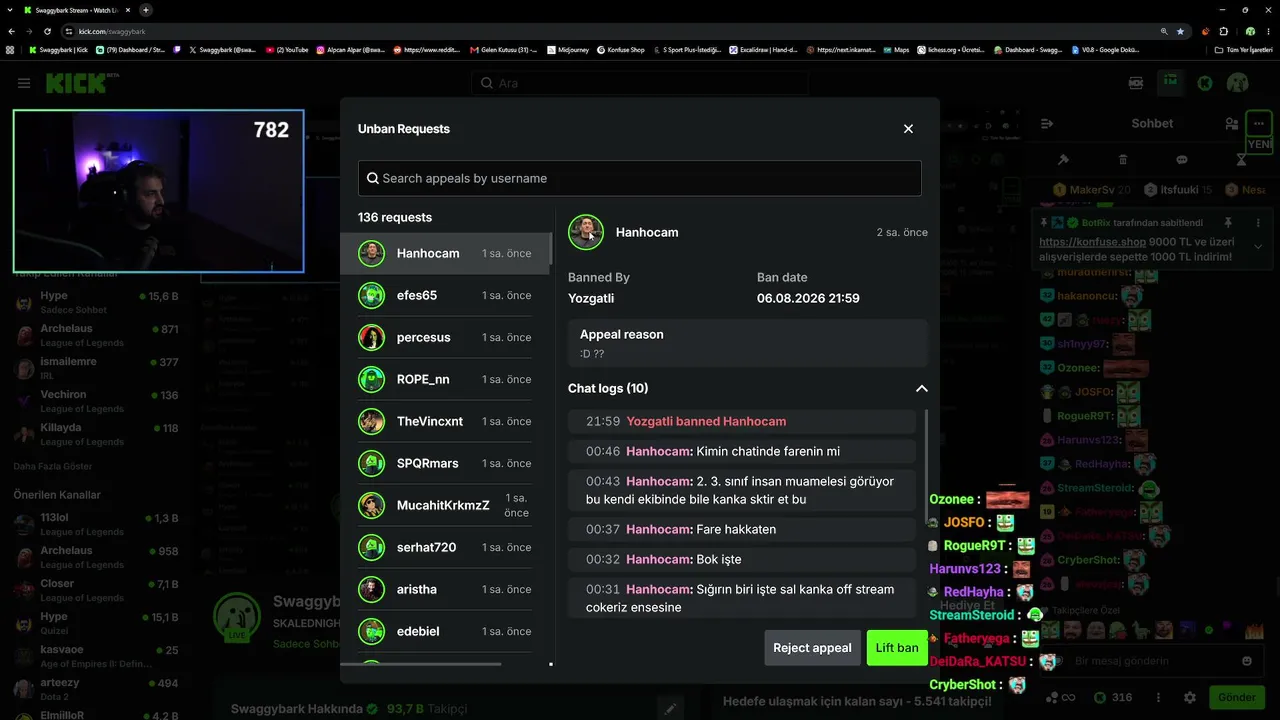Open MucahitKrkmzZ's unban request
The width and height of the screenshot is (1280, 720).
446,506
